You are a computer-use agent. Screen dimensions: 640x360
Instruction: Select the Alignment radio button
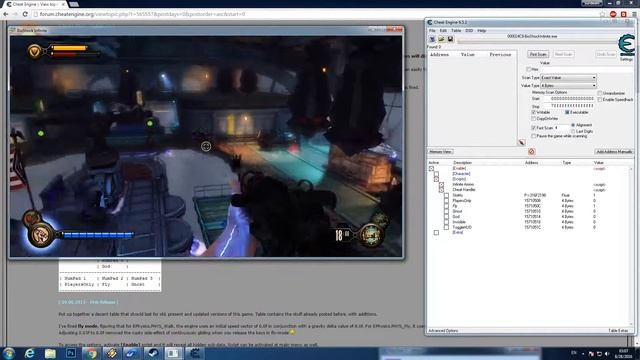click(x=573, y=125)
